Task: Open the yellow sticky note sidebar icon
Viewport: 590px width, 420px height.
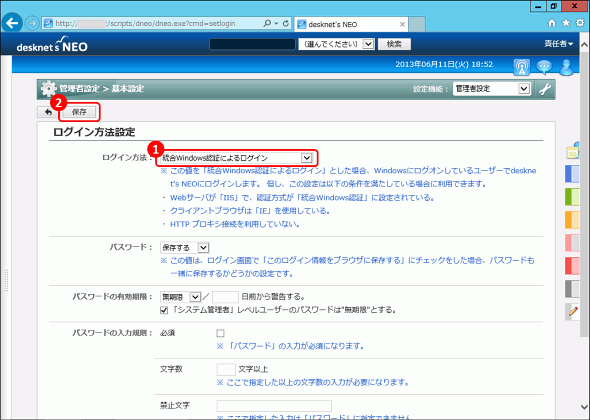Action: [x=573, y=151]
